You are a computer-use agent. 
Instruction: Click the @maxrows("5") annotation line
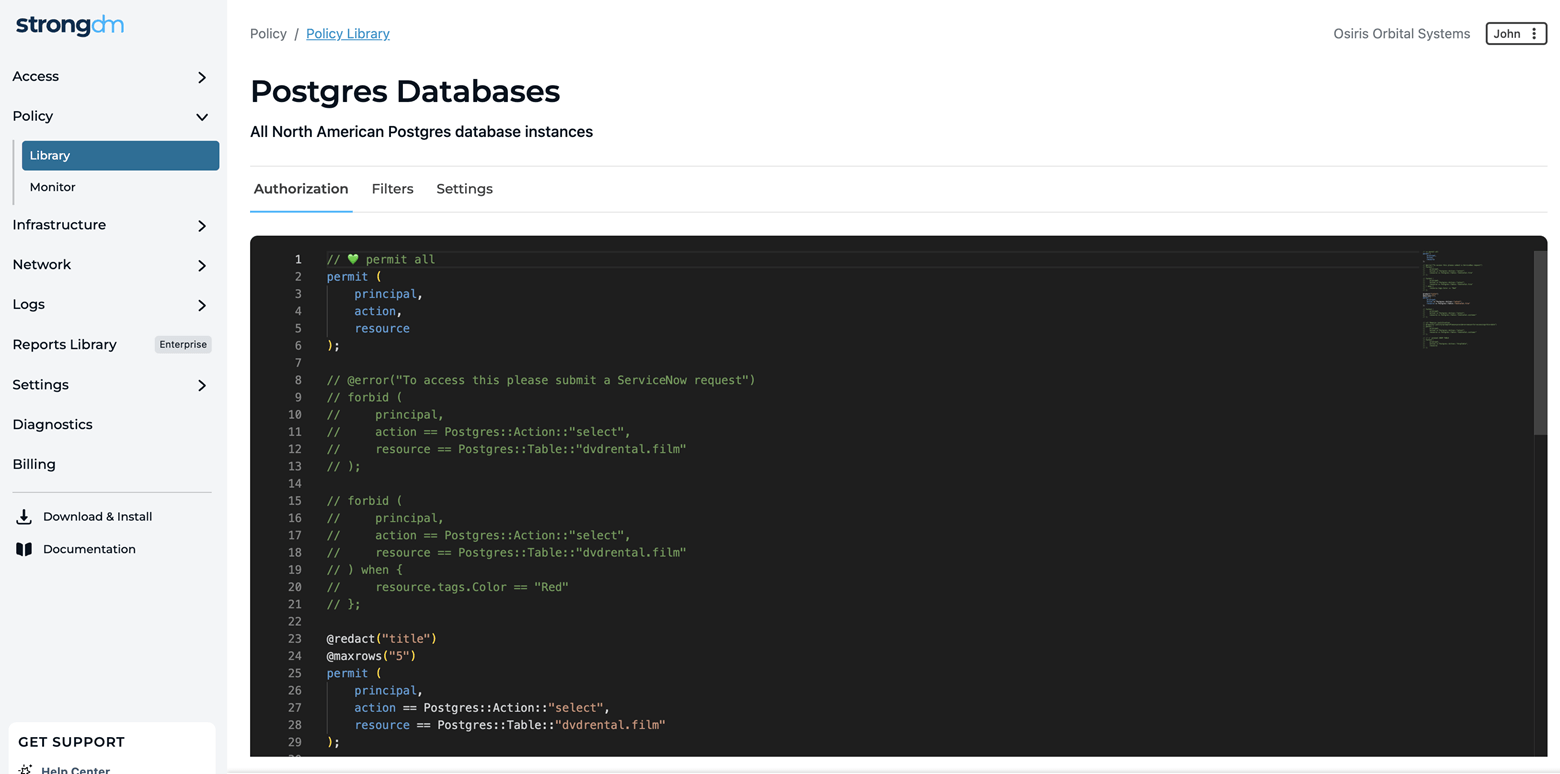click(x=371, y=656)
